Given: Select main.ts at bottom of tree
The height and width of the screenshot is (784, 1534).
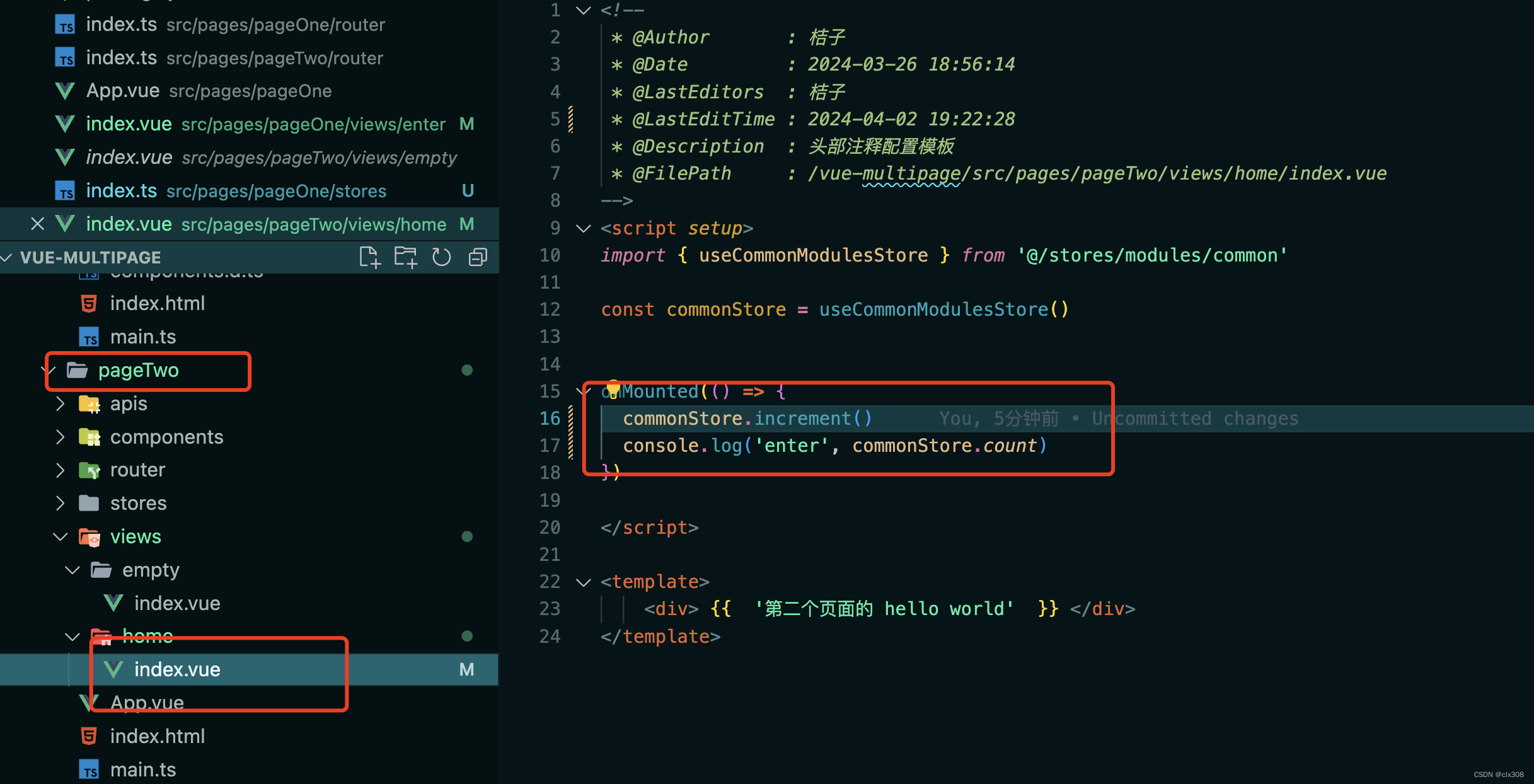Looking at the screenshot, I should [250, 770].
